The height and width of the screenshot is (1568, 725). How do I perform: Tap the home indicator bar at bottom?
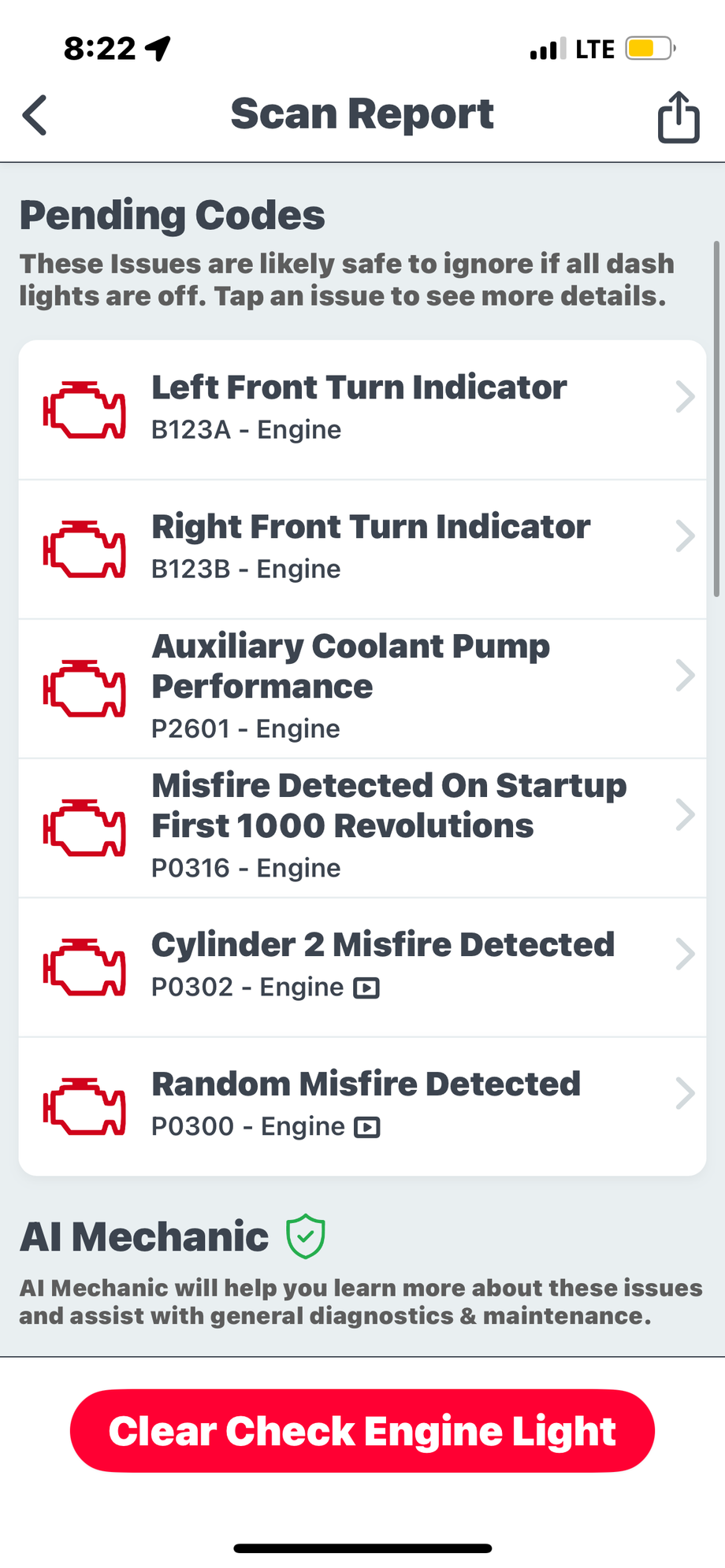point(362,1548)
